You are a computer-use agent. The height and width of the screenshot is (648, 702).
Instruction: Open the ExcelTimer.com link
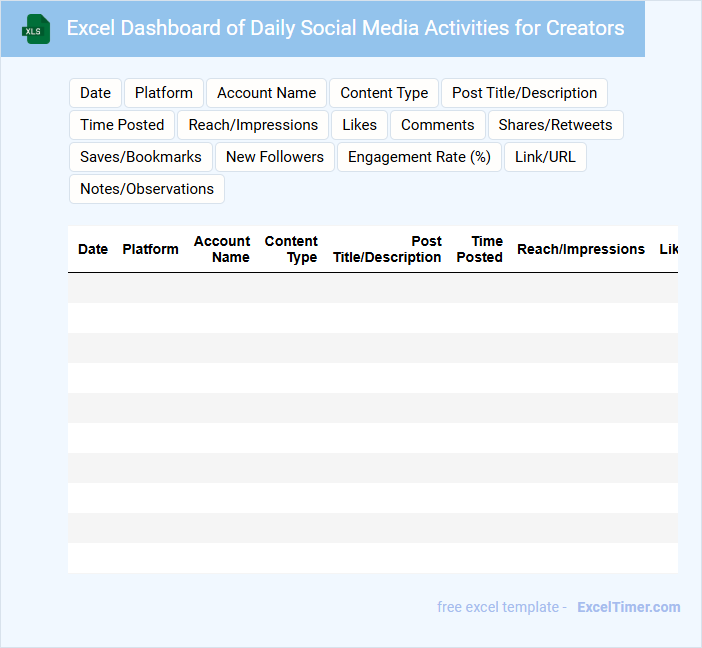click(628, 607)
